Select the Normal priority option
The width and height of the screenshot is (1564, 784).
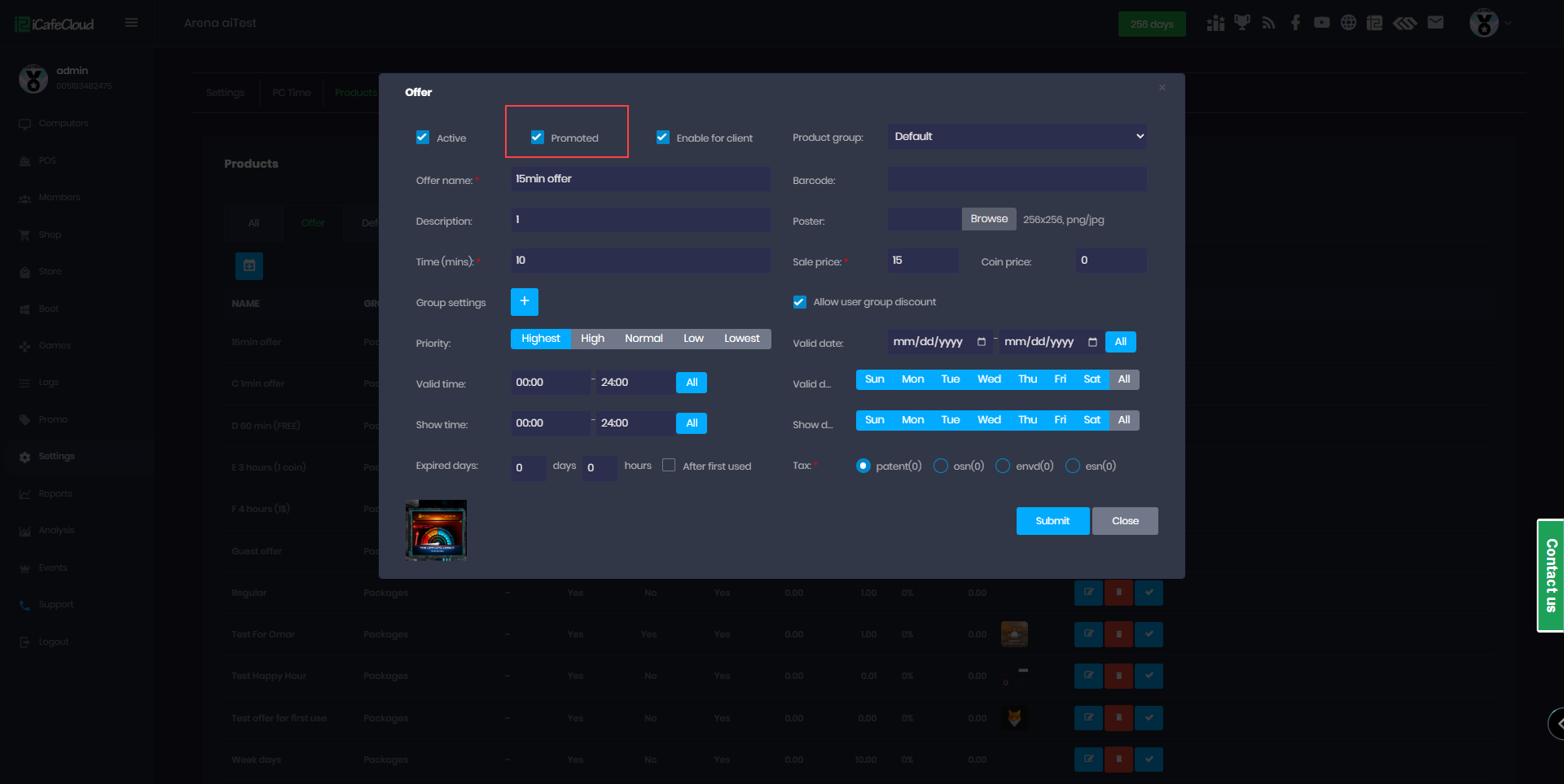coord(644,339)
